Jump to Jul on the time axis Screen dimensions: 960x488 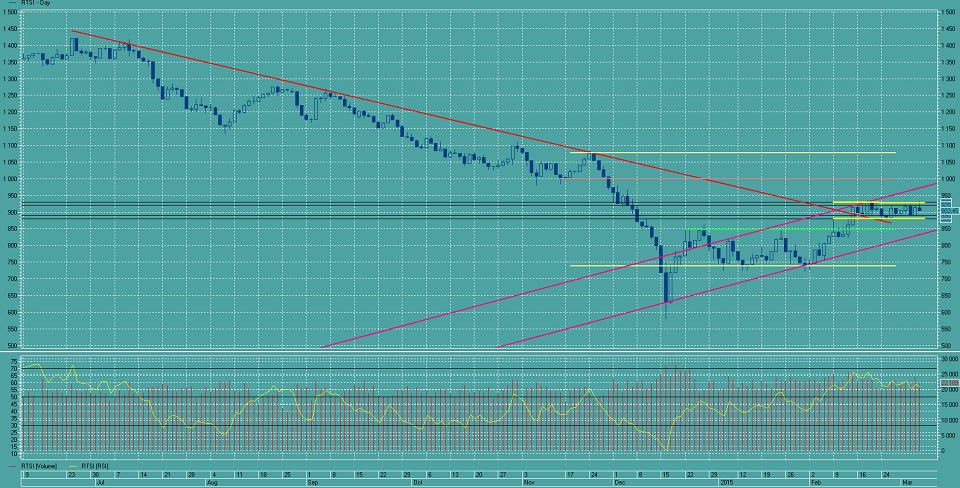click(x=97, y=481)
